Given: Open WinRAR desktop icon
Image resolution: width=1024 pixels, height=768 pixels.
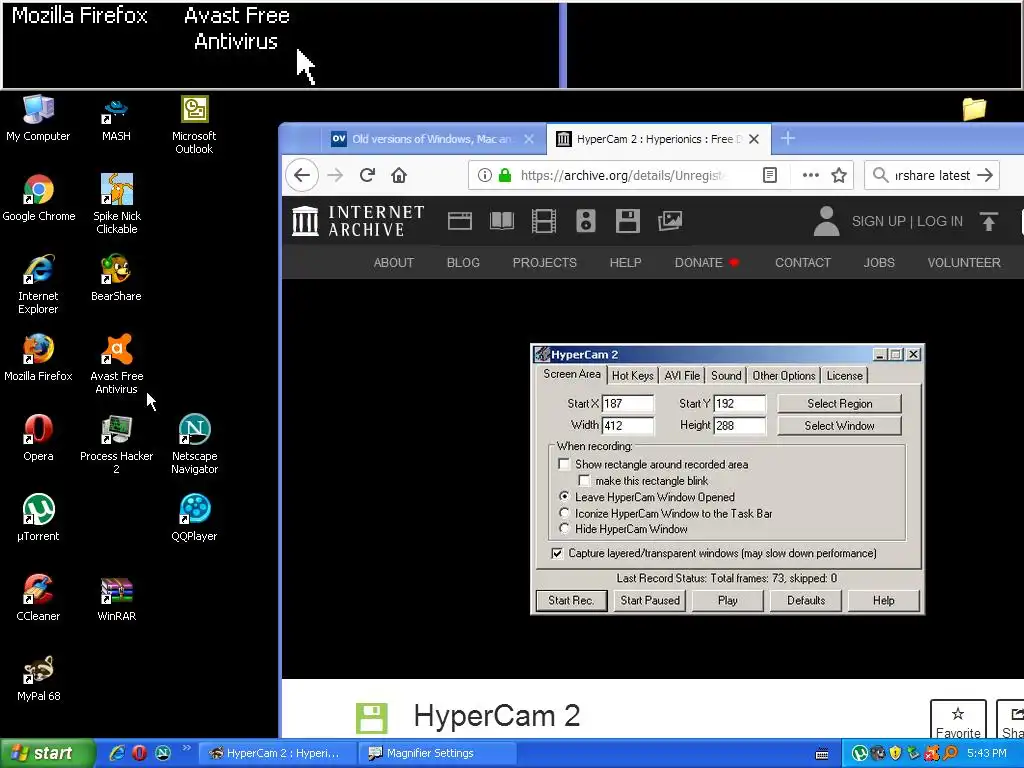Looking at the screenshot, I should pyautogui.click(x=116, y=598).
